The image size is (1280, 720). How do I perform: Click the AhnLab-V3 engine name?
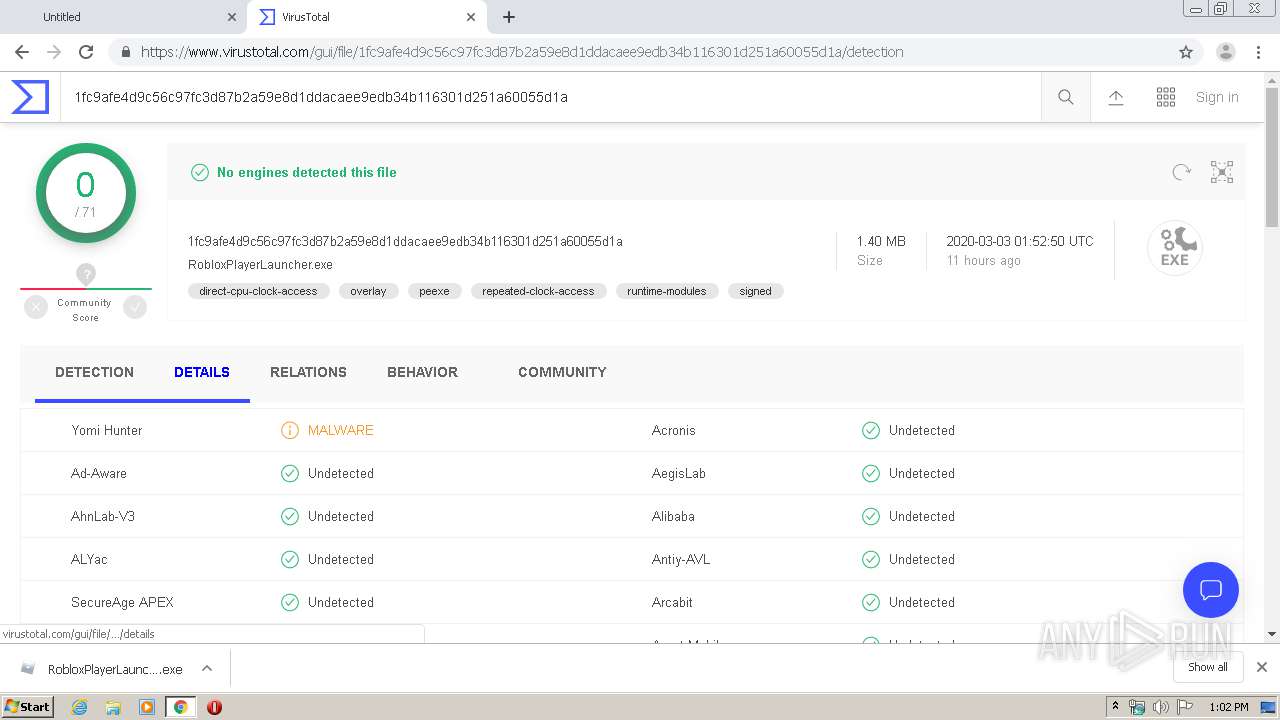click(x=103, y=516)
